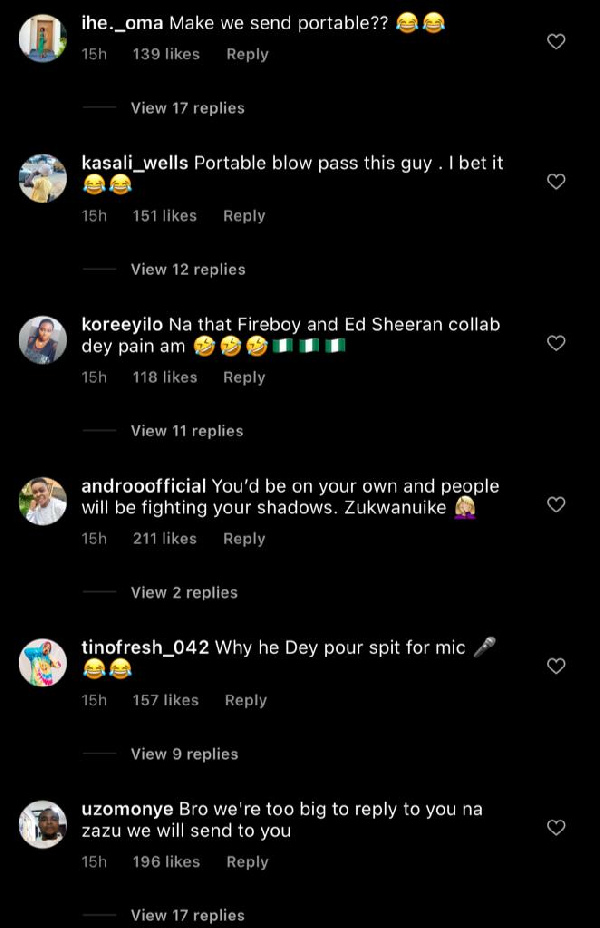600x928 pixels.
Task: Tap the heart icon on koreeyilo's comment
Action: pos(556,343)
